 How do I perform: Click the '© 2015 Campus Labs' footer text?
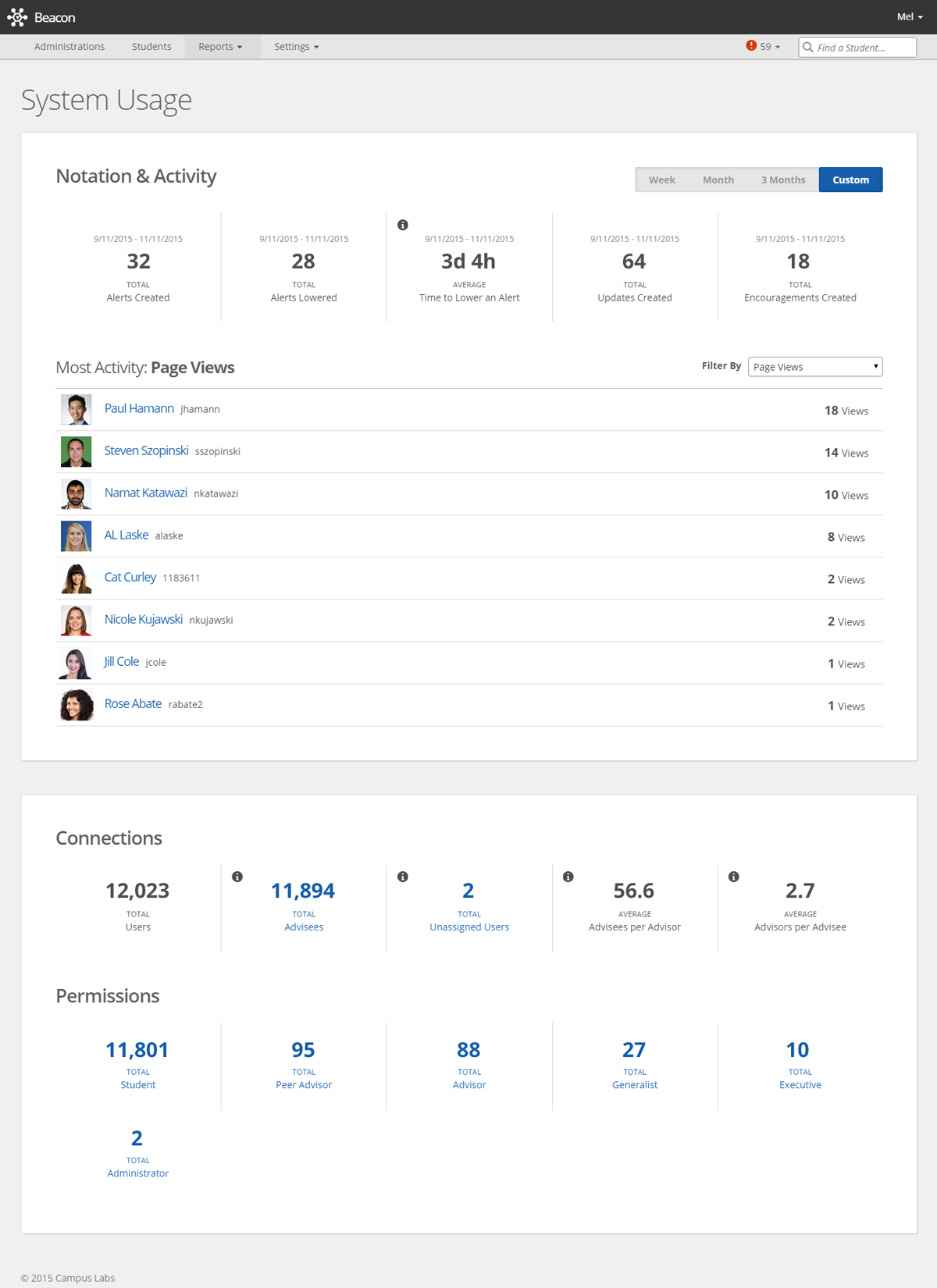68,1278
